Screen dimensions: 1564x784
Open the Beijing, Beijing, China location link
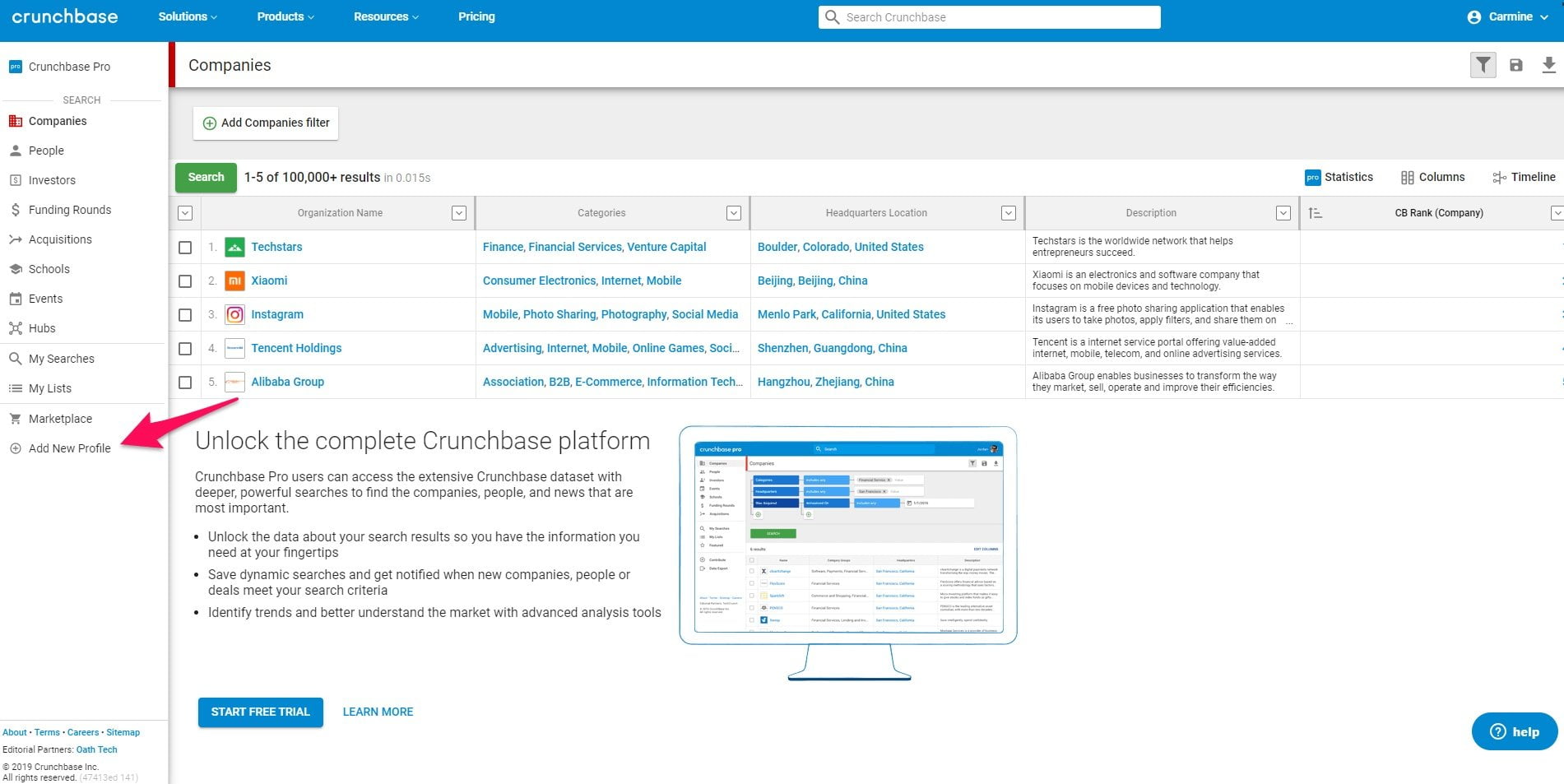point(813,281)
